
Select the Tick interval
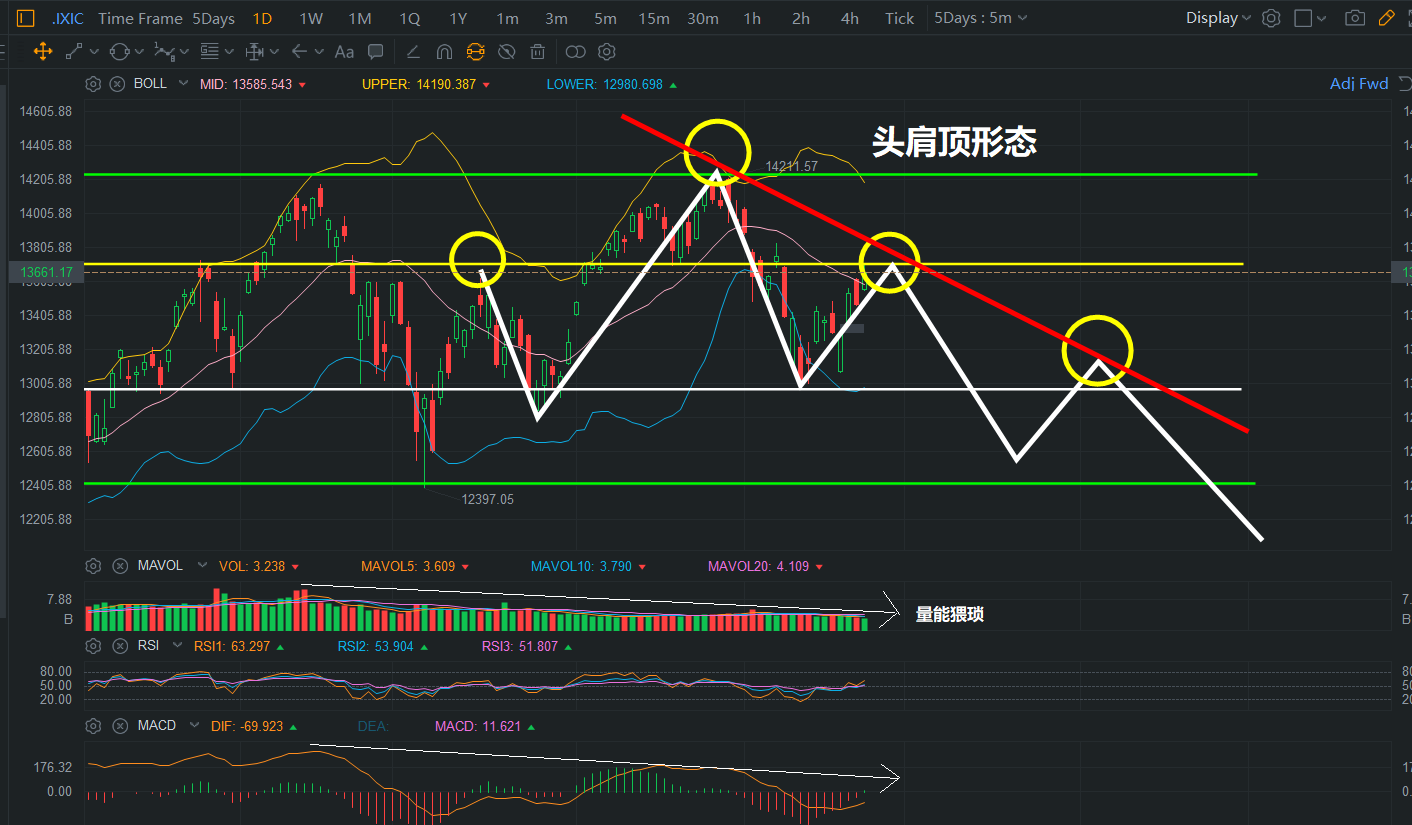pos(899,18)
